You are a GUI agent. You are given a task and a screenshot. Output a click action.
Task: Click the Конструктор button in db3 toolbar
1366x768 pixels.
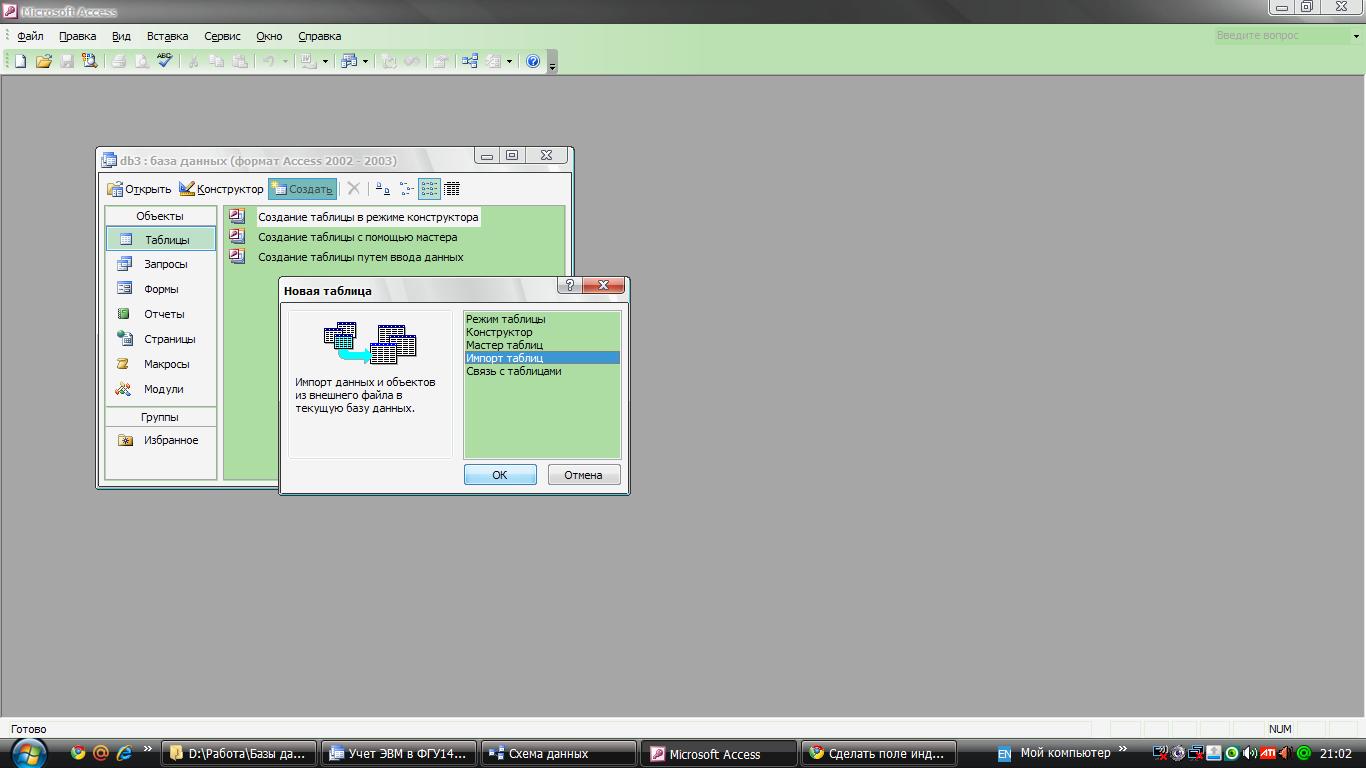pos(221,189)
